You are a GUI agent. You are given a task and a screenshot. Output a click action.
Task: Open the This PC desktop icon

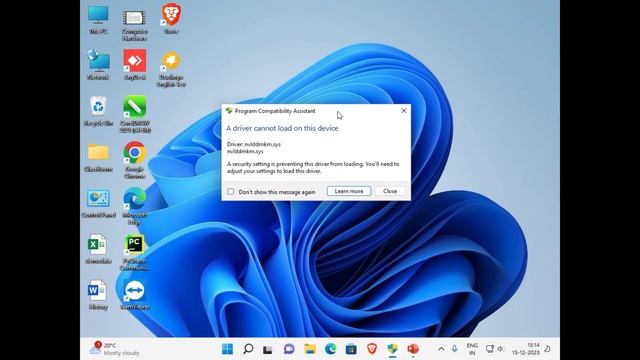click(x=98, y=20)
